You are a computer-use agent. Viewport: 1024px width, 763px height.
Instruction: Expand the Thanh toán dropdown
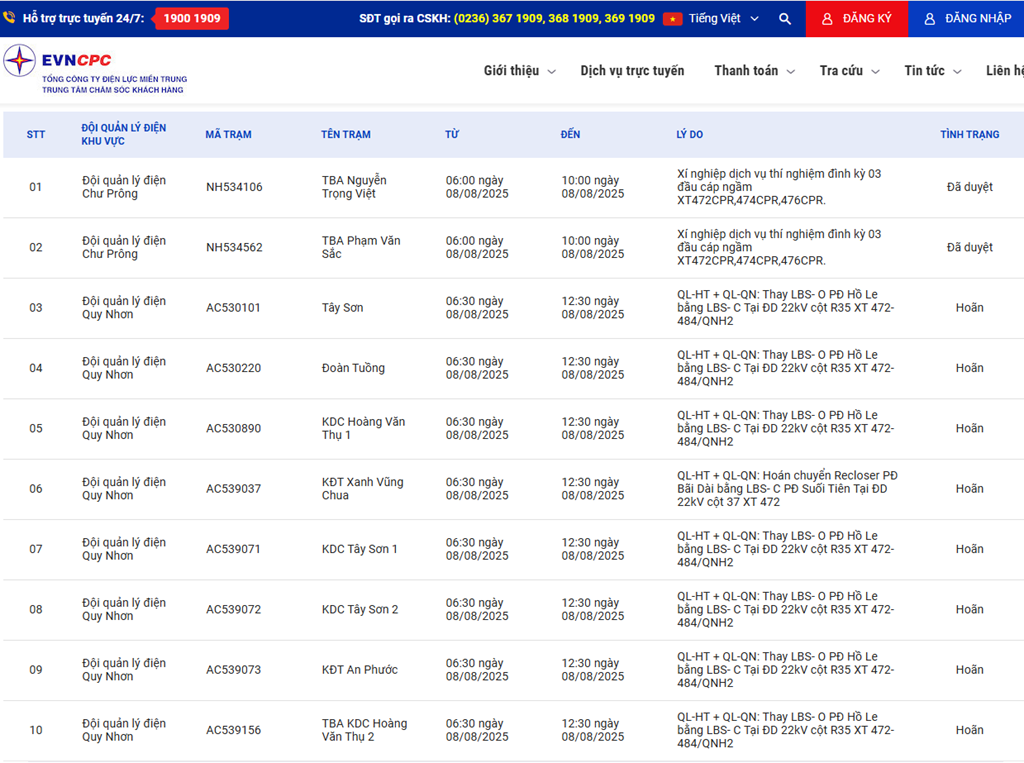(754, 71)
